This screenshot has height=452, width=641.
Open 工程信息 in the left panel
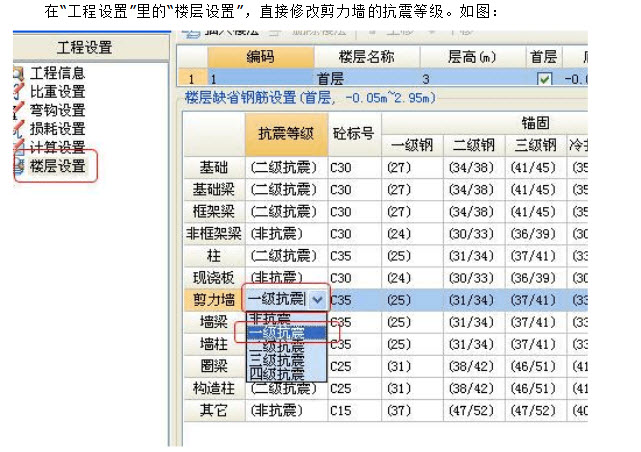click(x=58, y=73)
